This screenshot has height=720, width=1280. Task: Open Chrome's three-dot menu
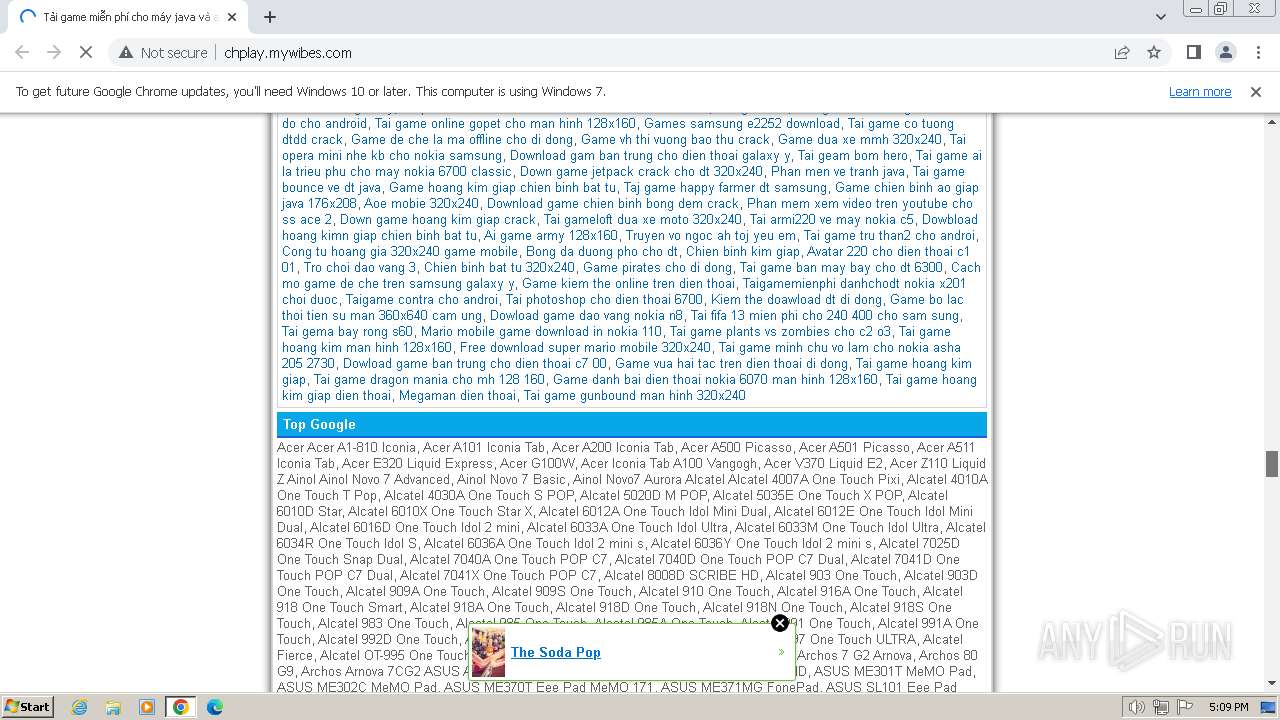(x=1258, y=53)
